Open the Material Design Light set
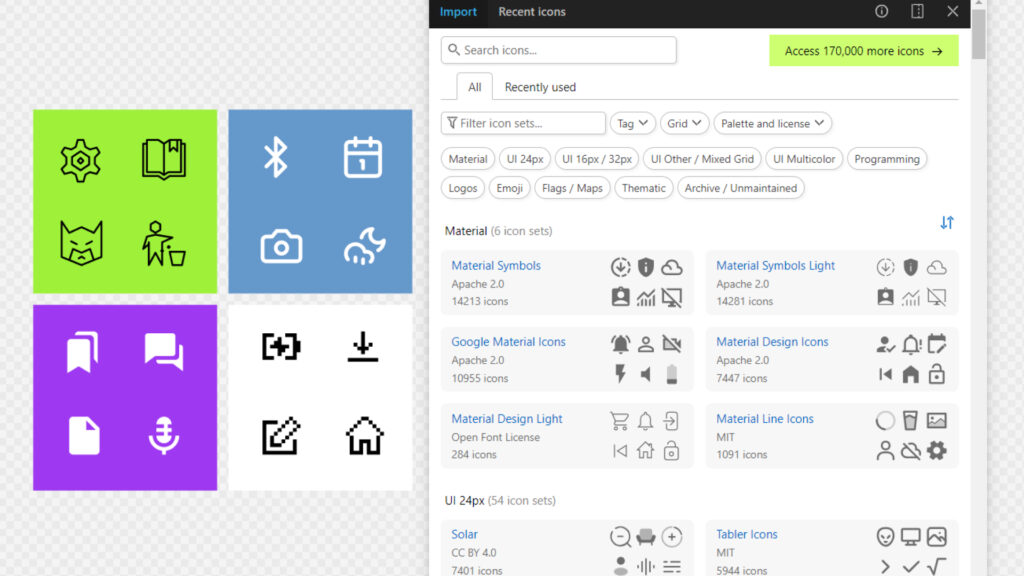Viewport: 1024px width, 576px height. 507,419
